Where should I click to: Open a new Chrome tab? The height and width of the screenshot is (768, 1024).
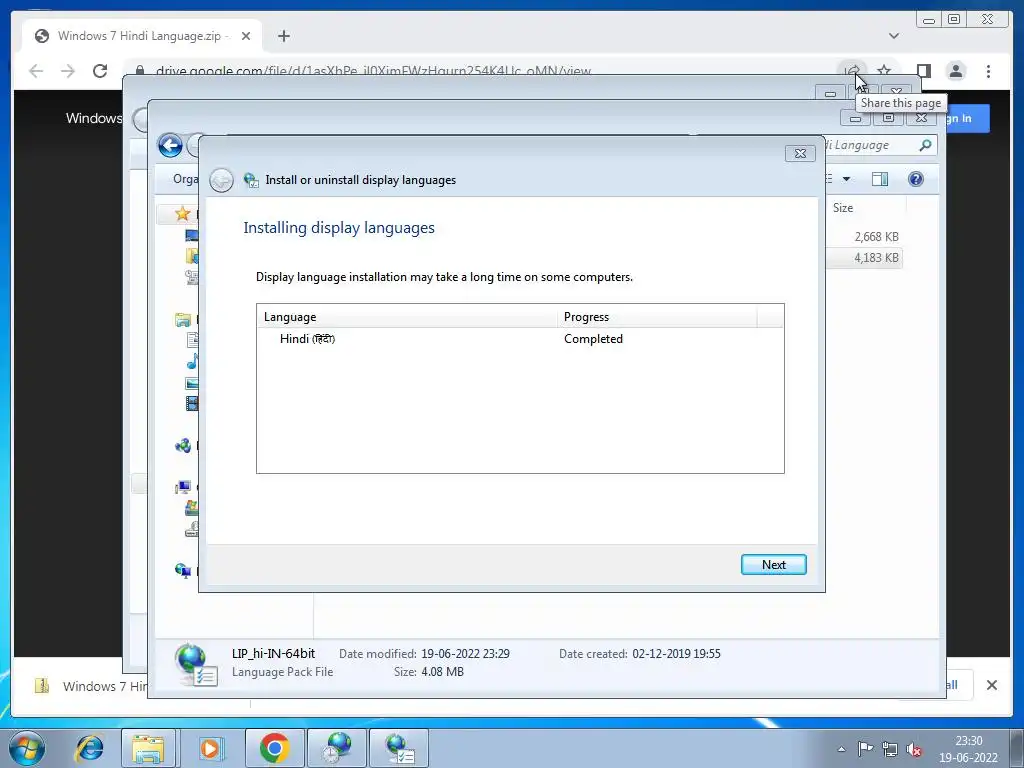pos(283,36)
